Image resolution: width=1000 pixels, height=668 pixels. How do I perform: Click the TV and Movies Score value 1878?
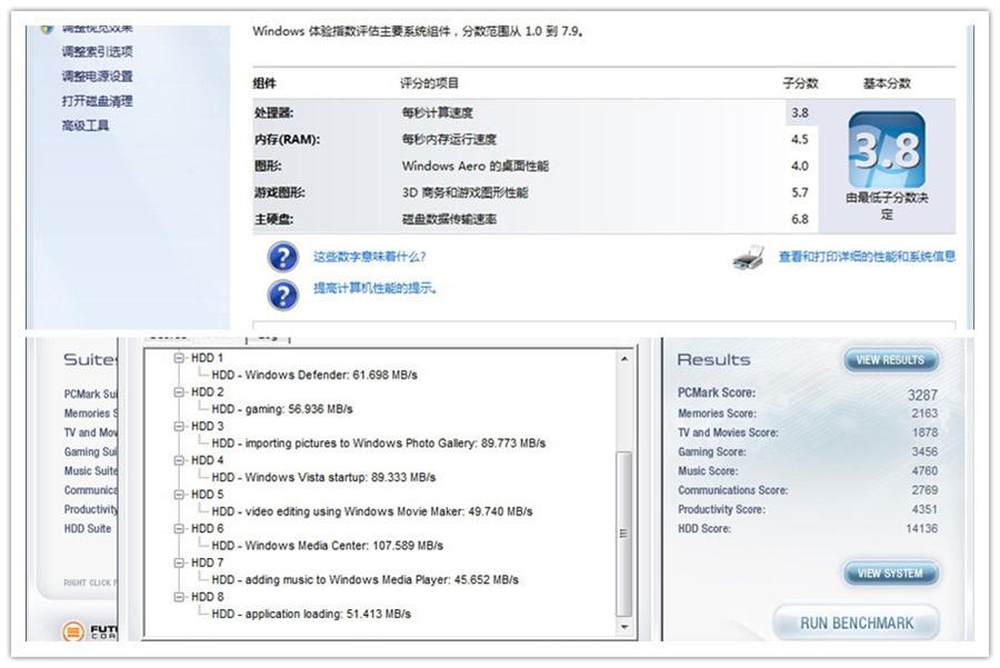925,433
